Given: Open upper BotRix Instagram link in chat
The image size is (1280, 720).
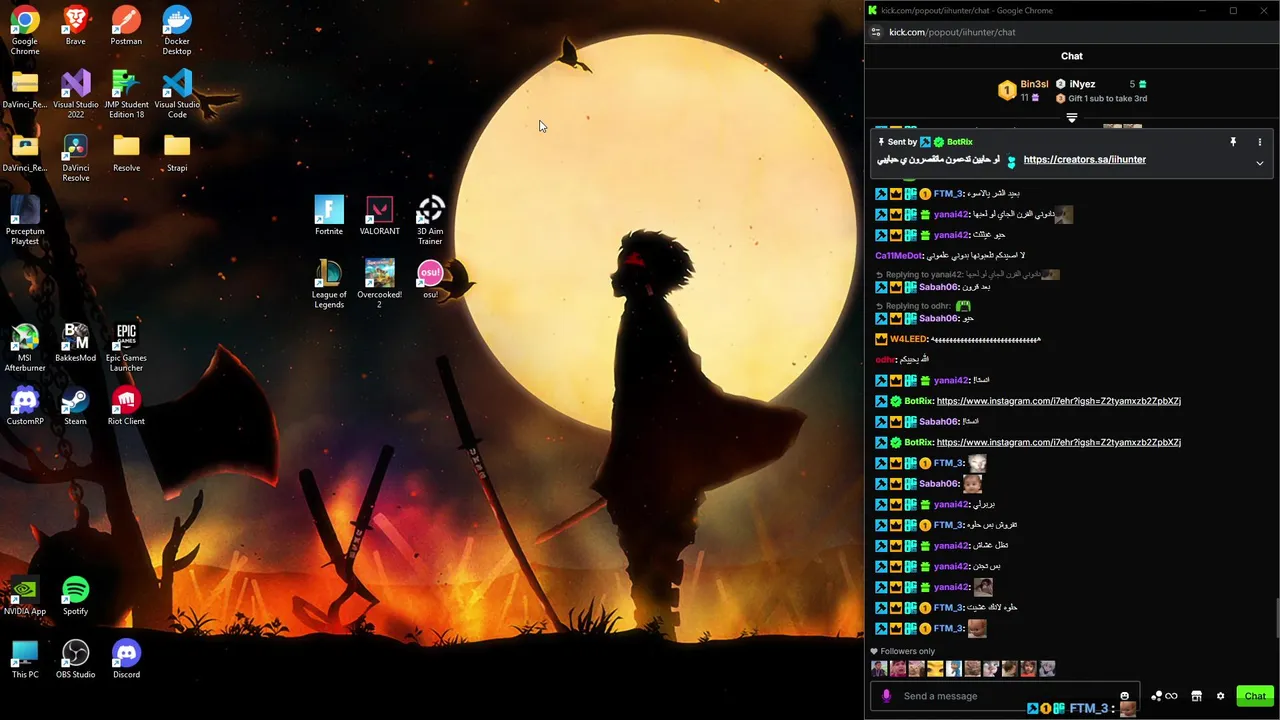Looking at the screenshot, I should click(x=1059, y=401).
